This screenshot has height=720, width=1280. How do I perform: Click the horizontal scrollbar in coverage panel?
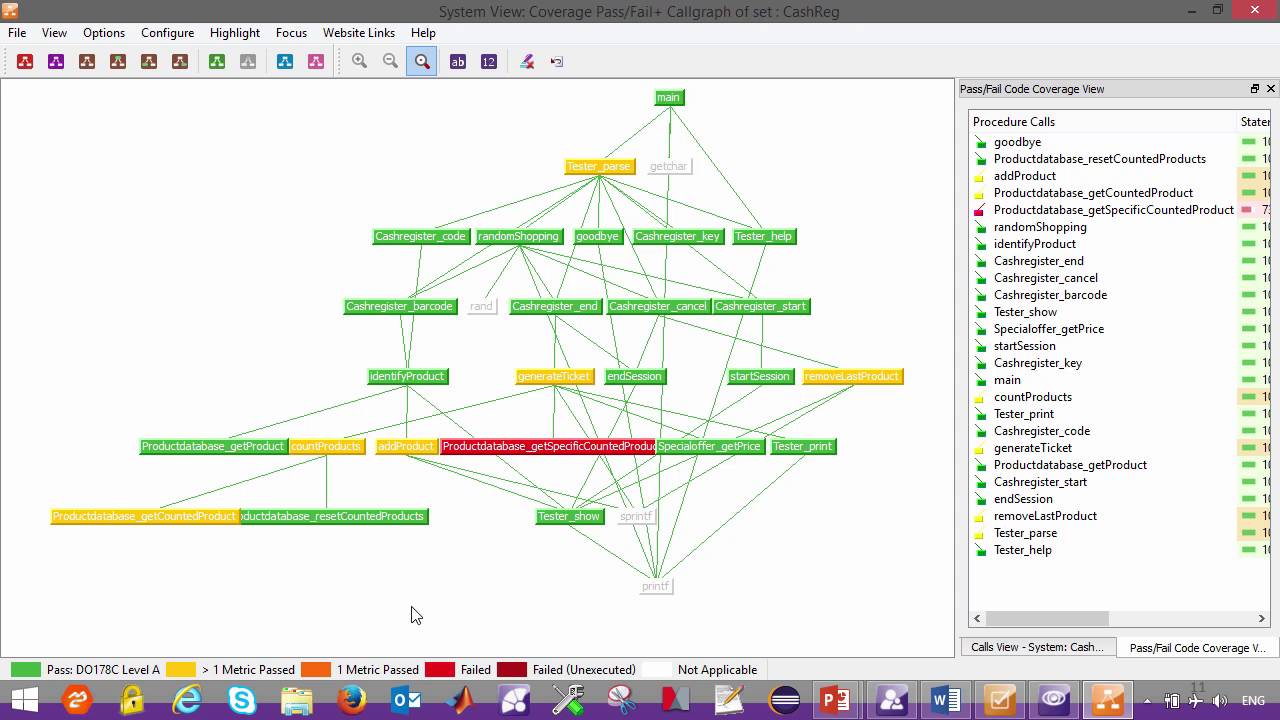point(1120,618)
